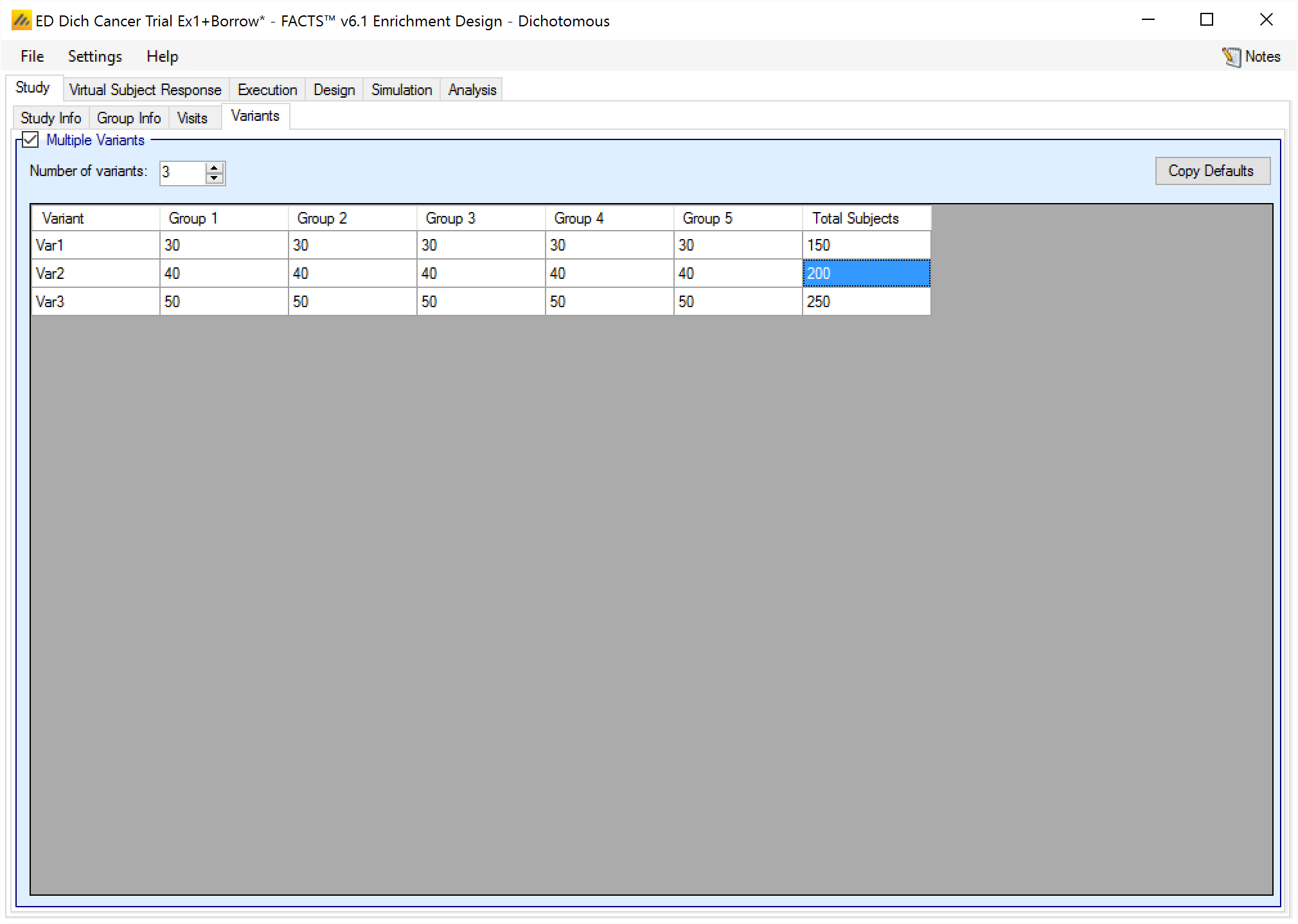1298x924 pixels.
Task: Click the Notes notepad icon
Action: coord(1231,57)
